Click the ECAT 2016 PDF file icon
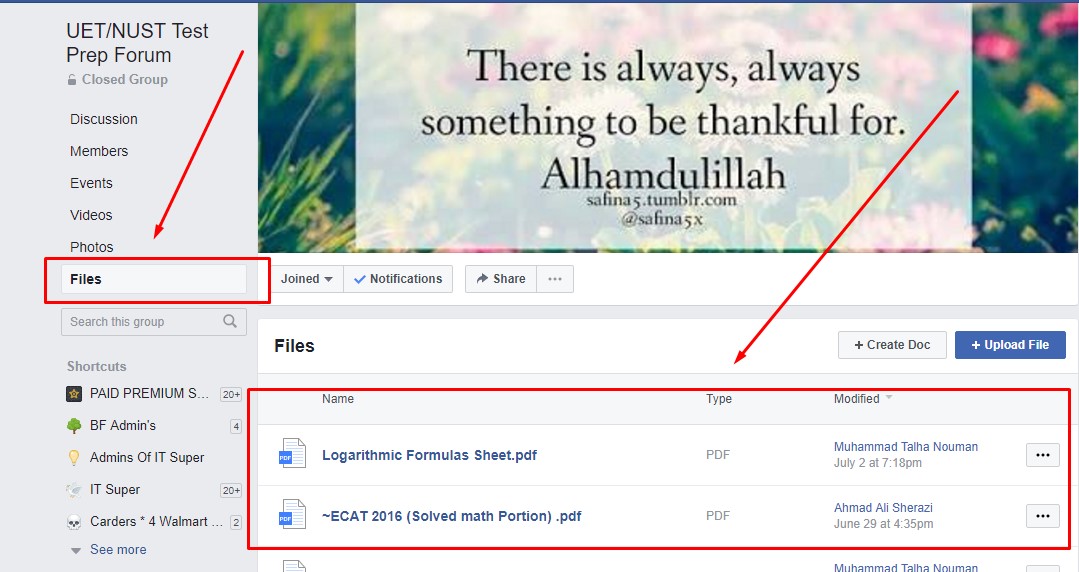 [x=292, y=515]
